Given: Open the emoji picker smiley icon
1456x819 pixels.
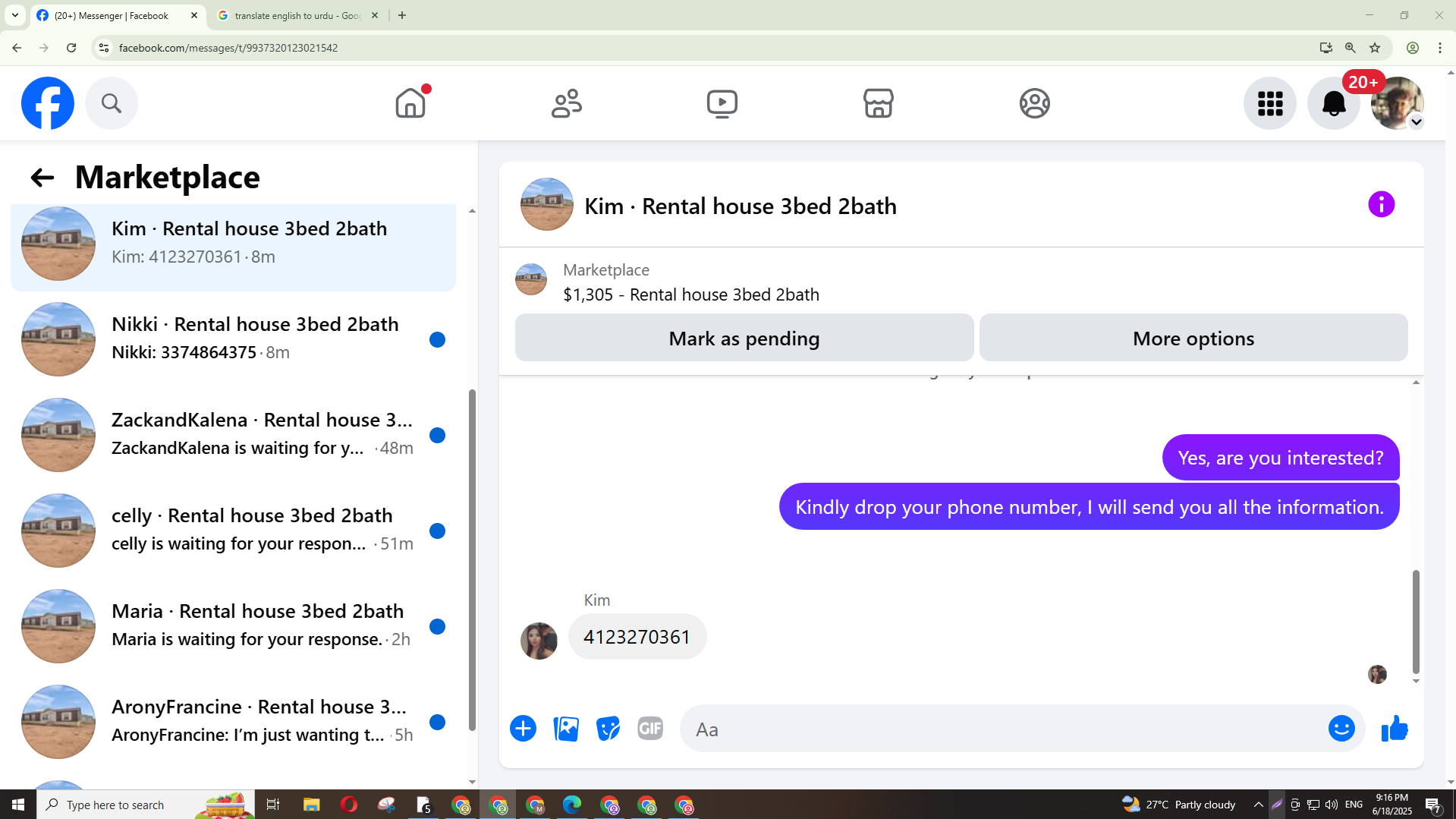Looking at the screenshot, I should click(x=1341, y=729).
